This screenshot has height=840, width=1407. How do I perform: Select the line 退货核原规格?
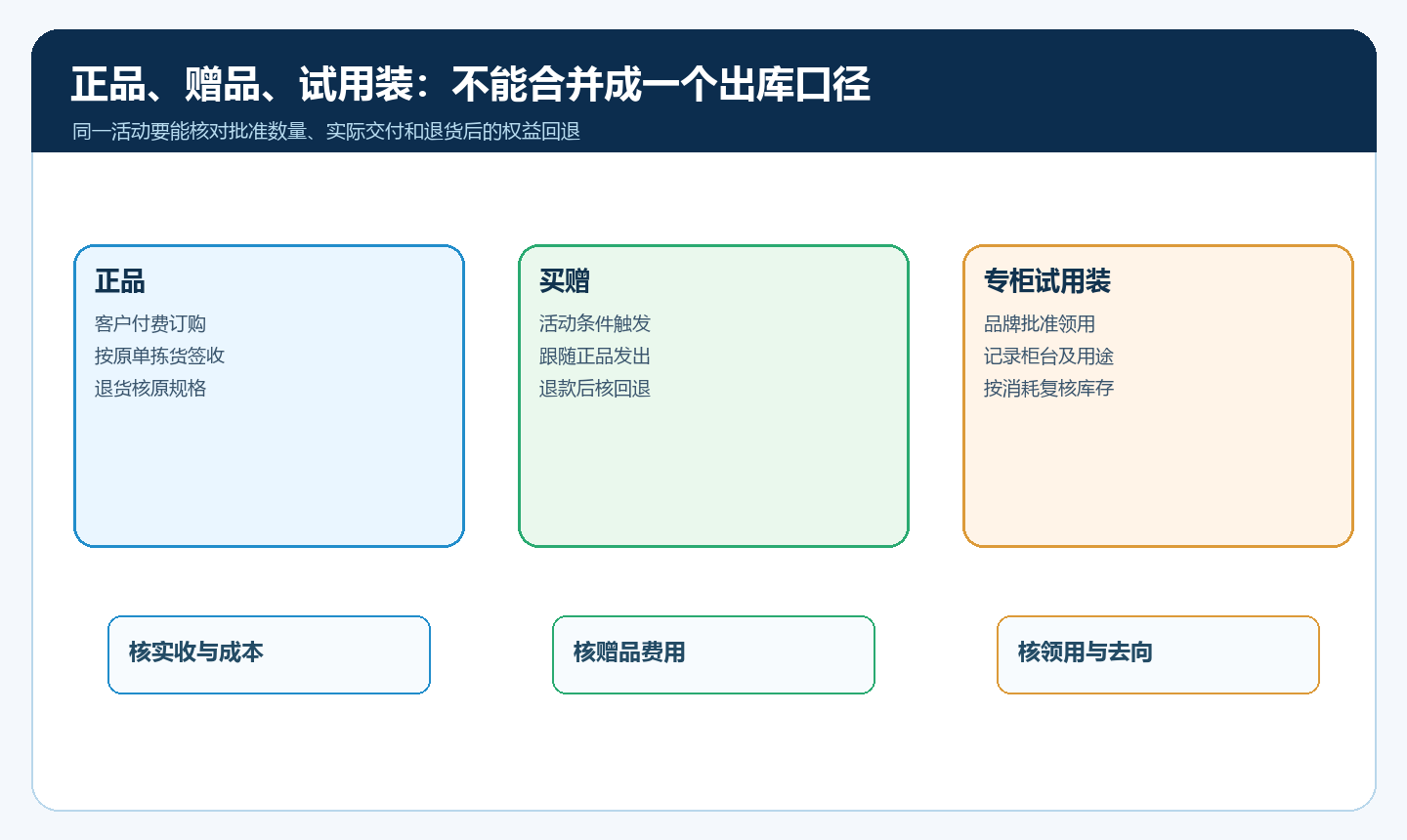[x=150, y=388]
